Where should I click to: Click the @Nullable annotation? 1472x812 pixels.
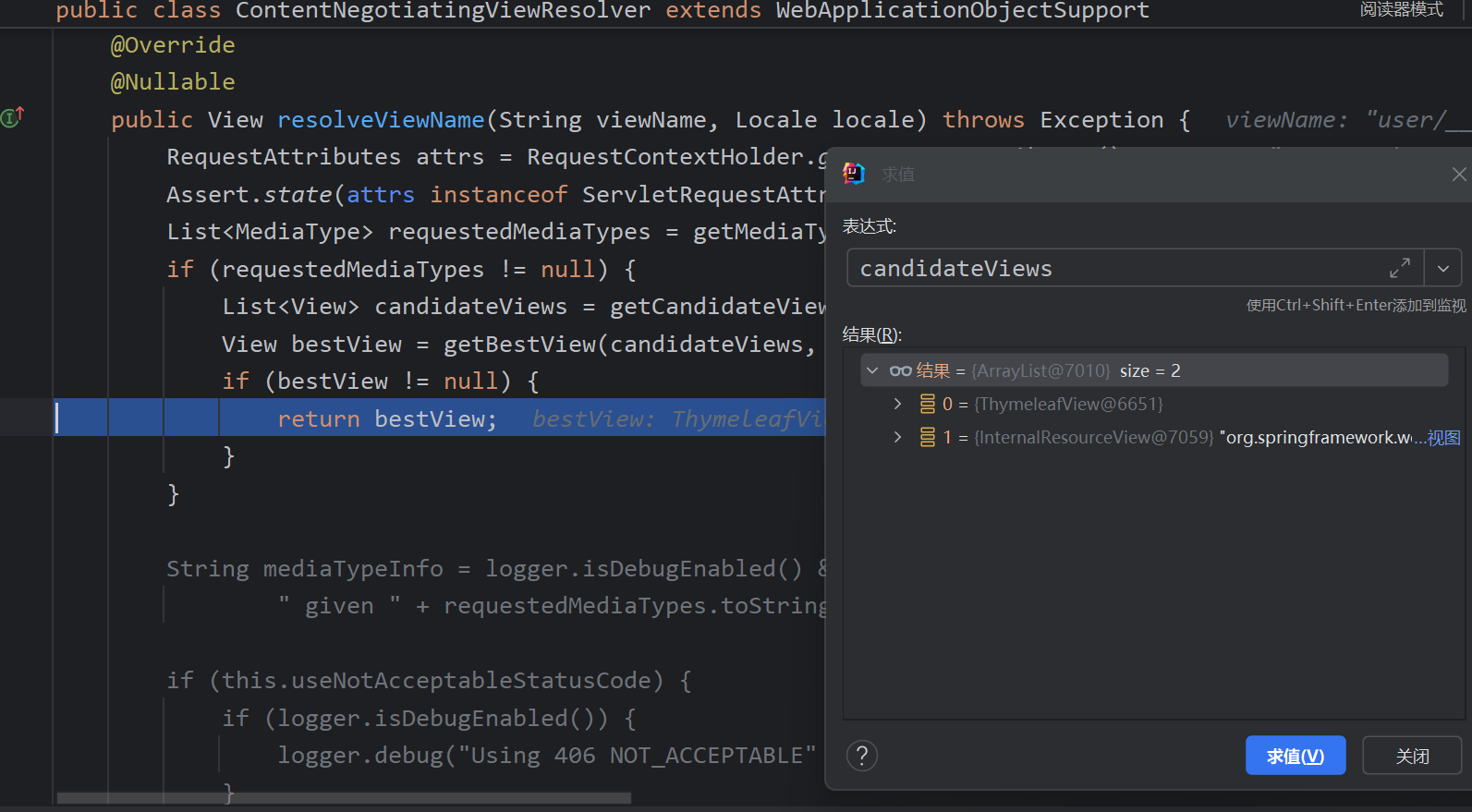tap(173, 82)
